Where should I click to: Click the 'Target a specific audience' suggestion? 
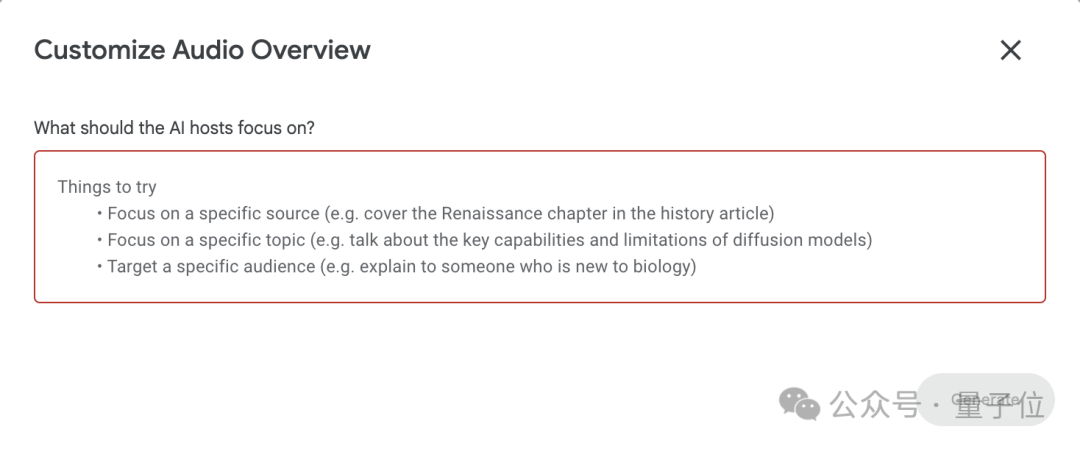pyautogui.click(x=211, y=267)
